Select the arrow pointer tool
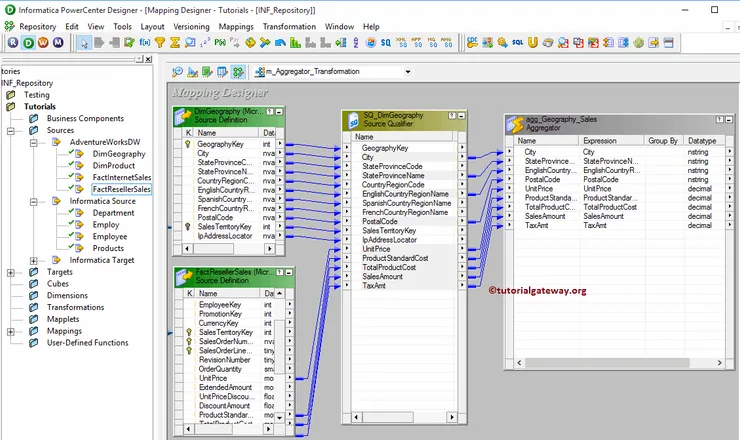 click(x=84, y=43)
